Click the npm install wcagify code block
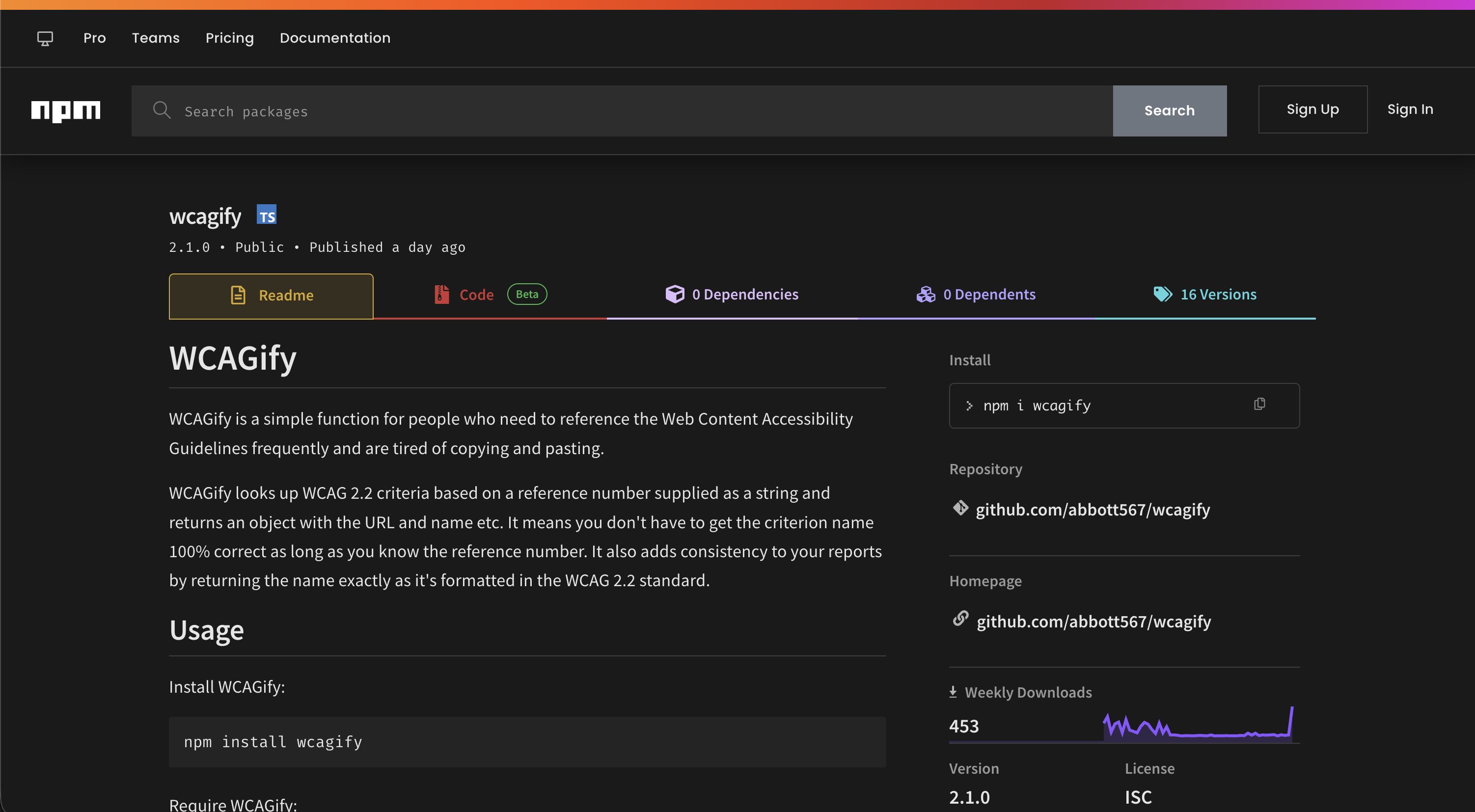This screenshot has height=812, width=1475. coord(527,742)
